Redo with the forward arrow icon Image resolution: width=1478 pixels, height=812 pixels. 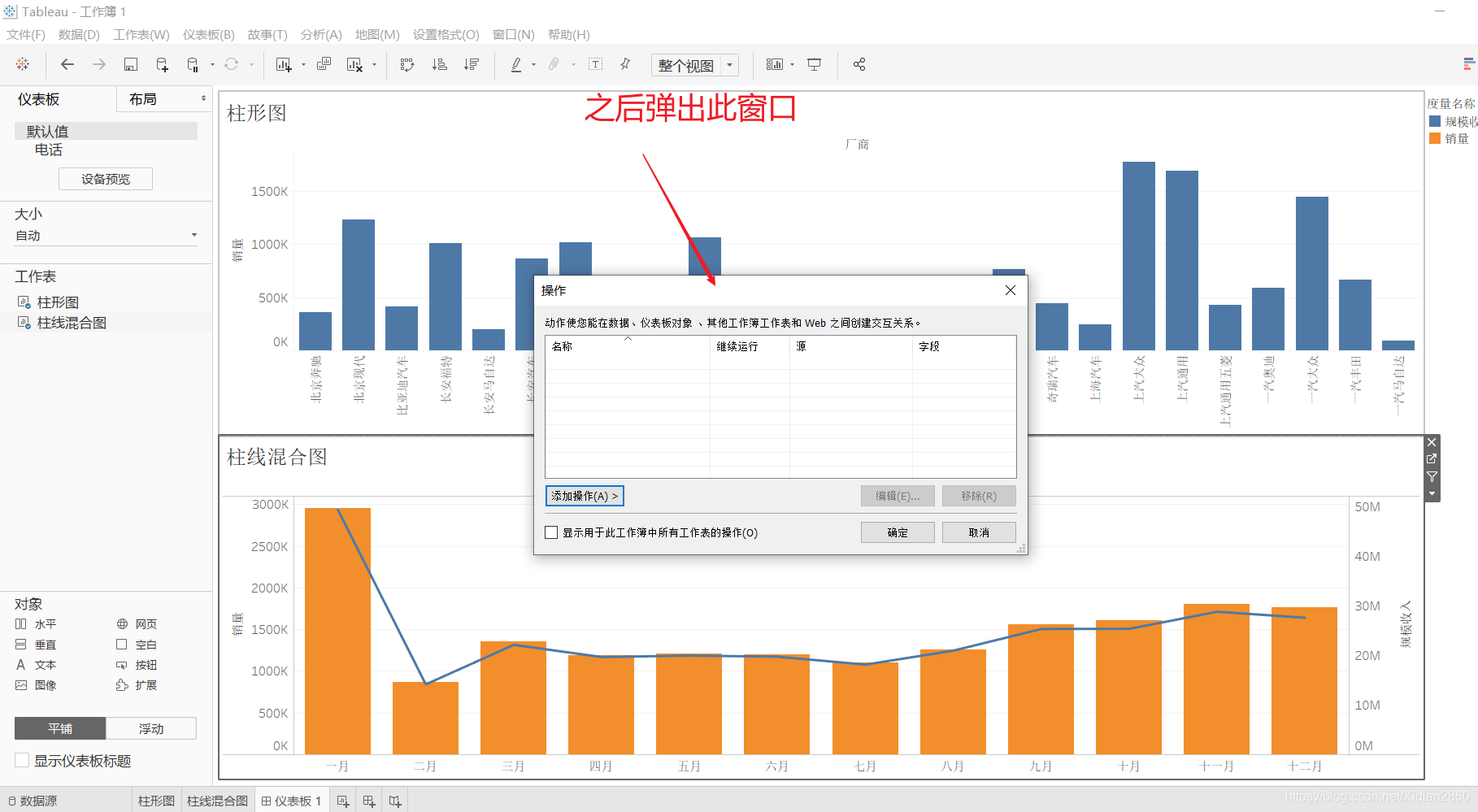coord(99,64)
